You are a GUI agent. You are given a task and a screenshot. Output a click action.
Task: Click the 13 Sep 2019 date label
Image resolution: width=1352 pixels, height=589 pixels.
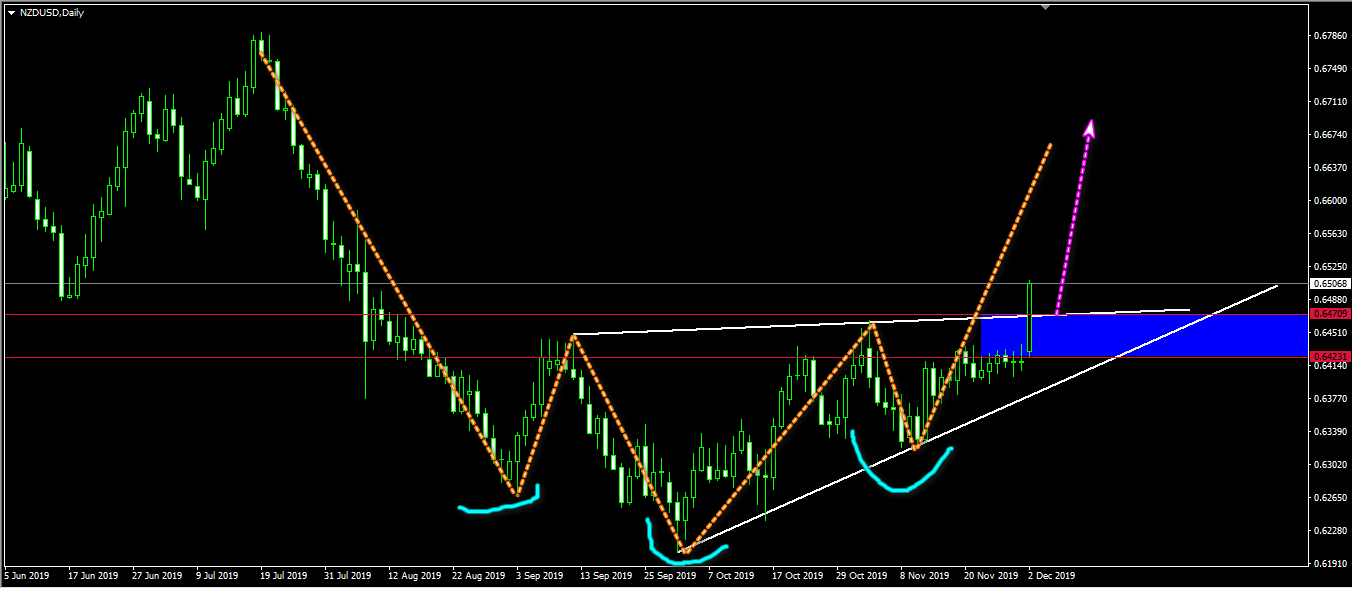[606, 576]
